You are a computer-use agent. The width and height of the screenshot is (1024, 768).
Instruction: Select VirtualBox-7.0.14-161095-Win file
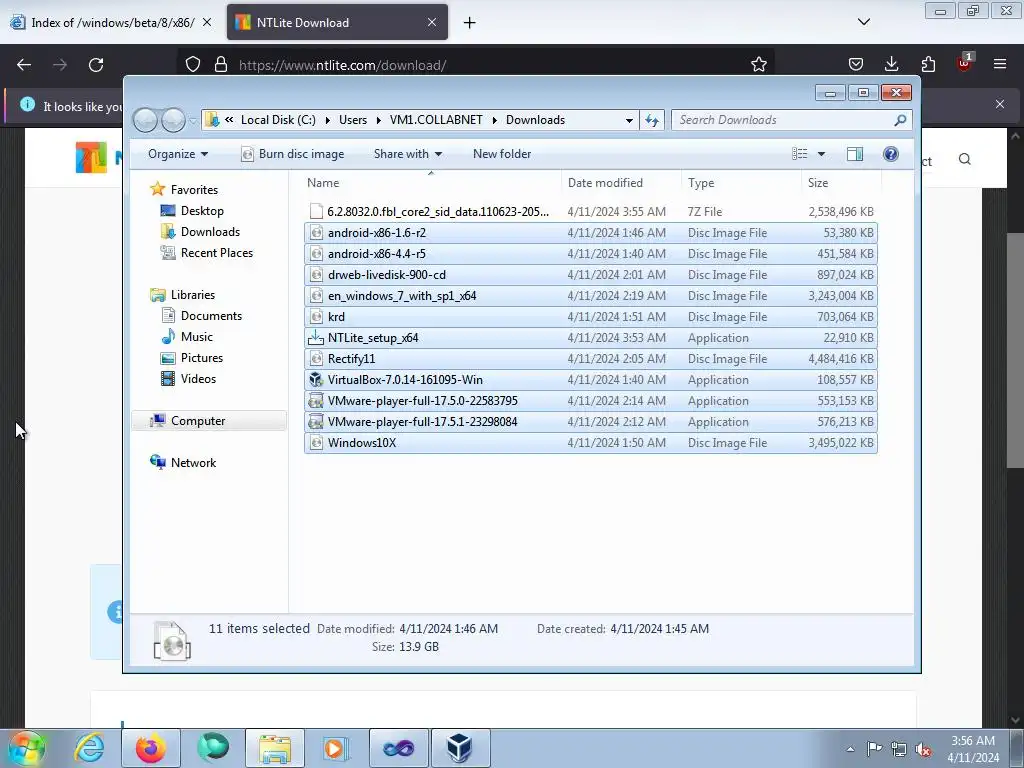[x=591, y=379]
